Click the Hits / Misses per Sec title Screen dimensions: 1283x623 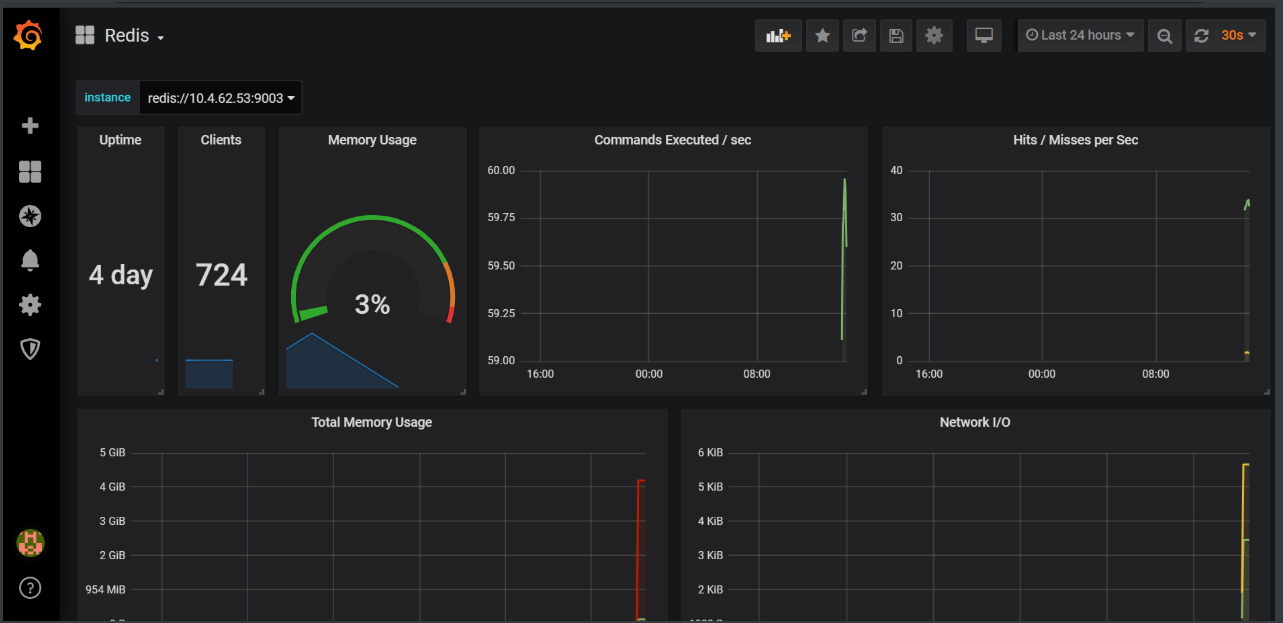[x=1076, y=140]
